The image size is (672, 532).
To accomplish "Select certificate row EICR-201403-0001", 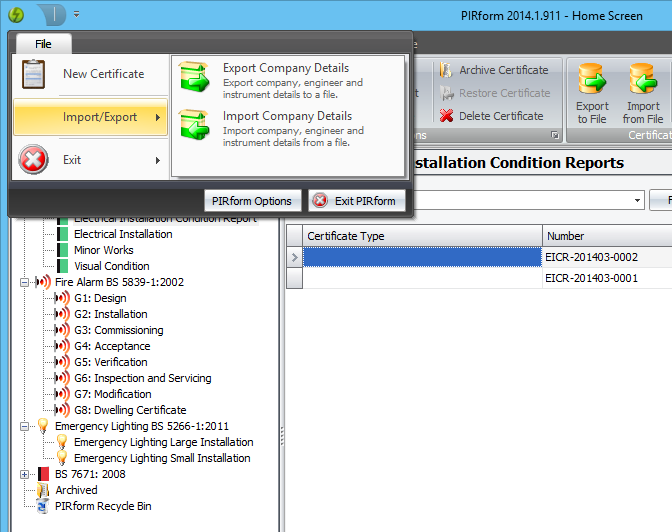I will tap(591, 278).
